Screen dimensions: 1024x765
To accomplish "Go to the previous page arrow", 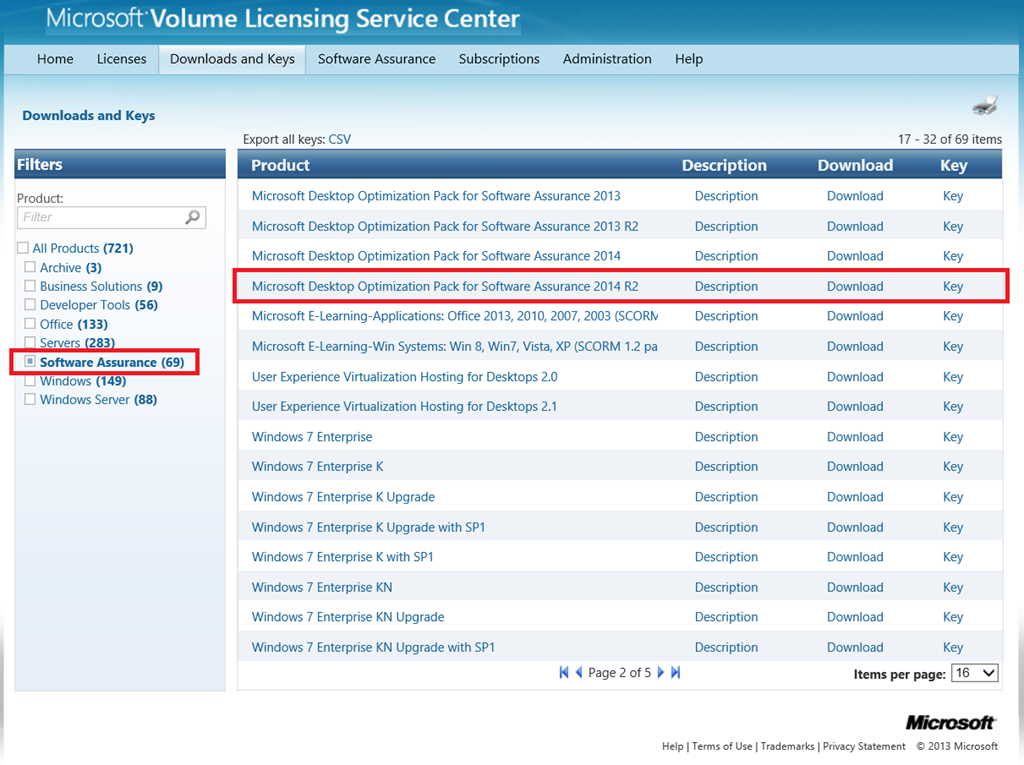I will coord(579,673).
